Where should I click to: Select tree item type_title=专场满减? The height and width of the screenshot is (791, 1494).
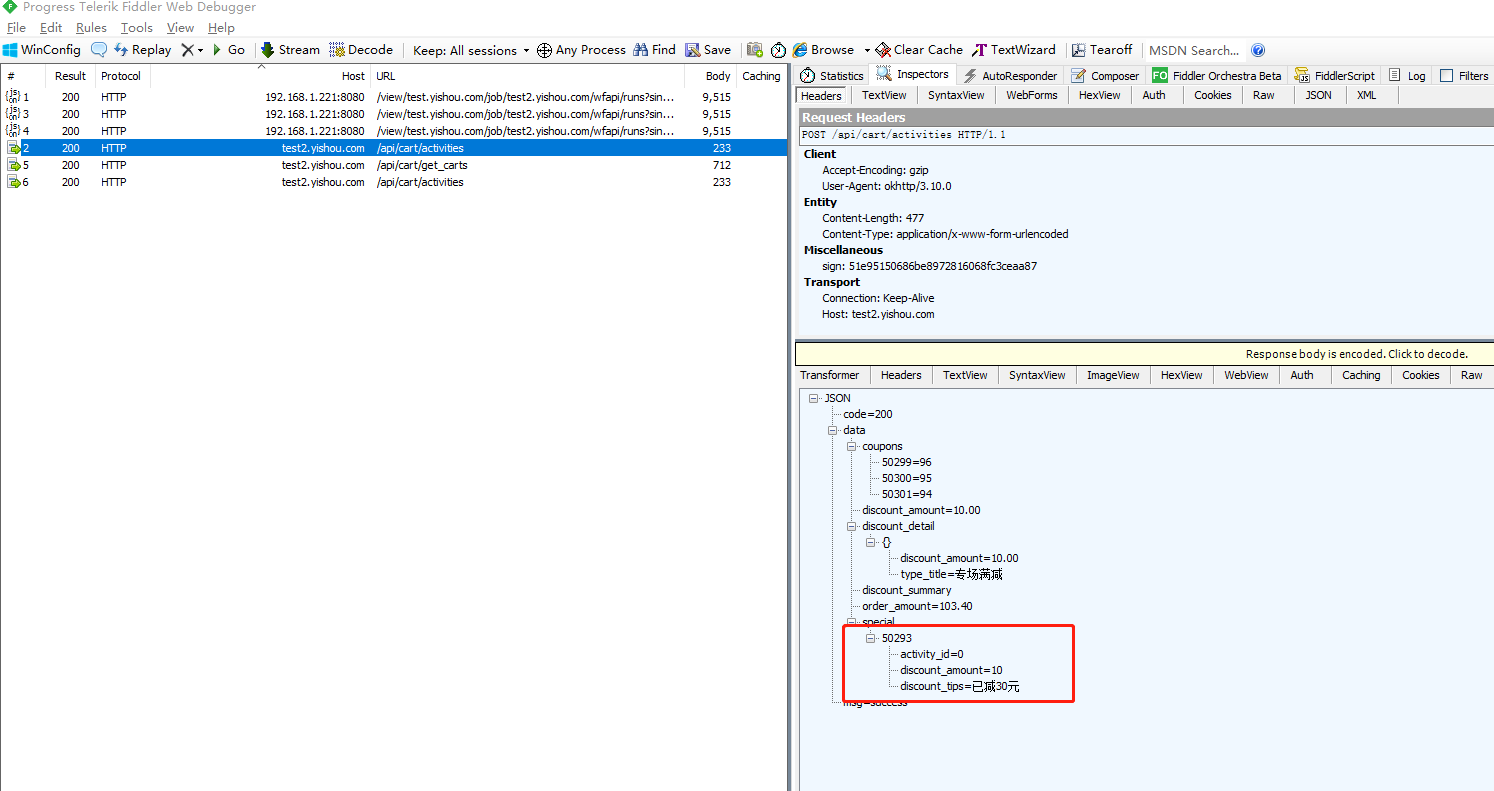(x=951, y=574)
